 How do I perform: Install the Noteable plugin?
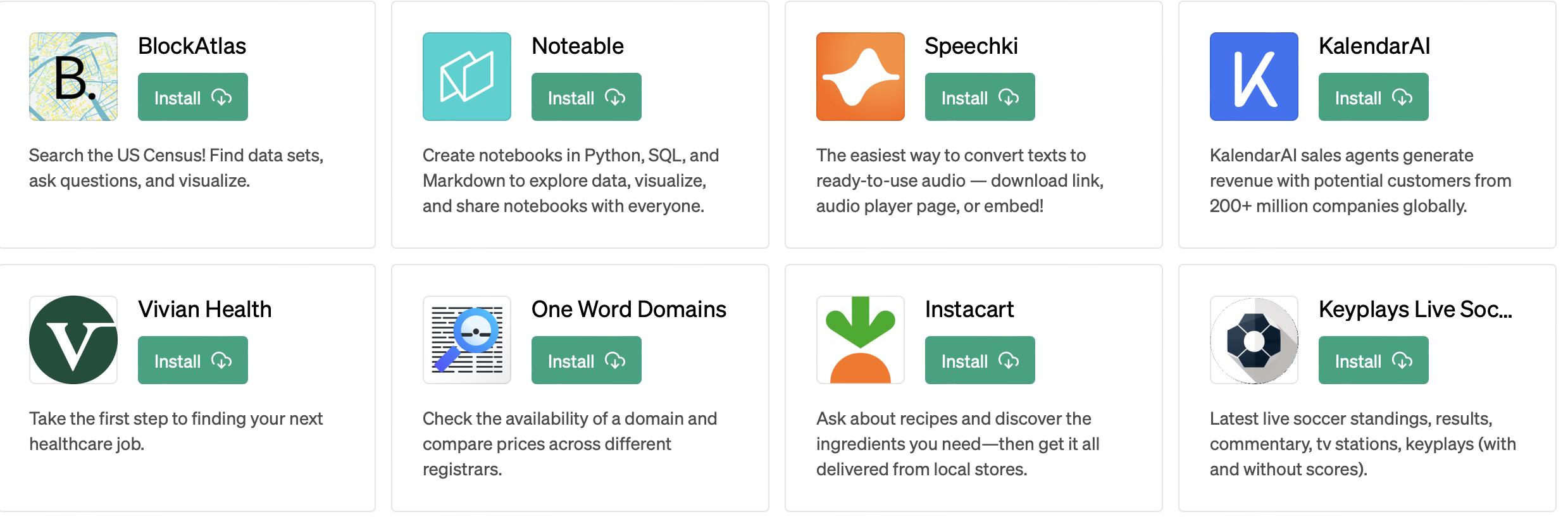[587, 97]
